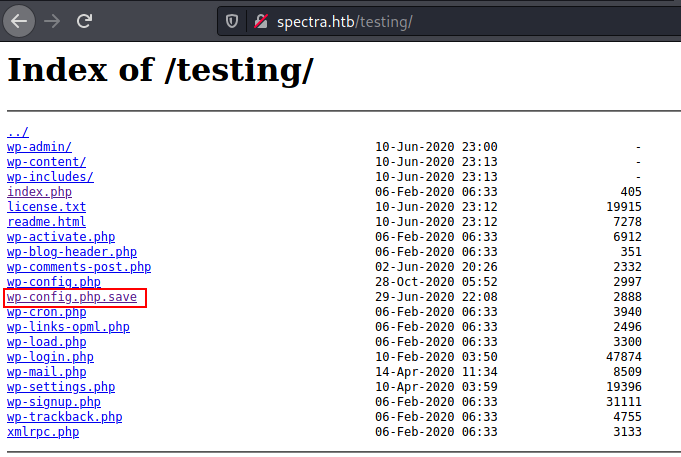
Task: Select the file size 31111
Action: click(624, 402)
